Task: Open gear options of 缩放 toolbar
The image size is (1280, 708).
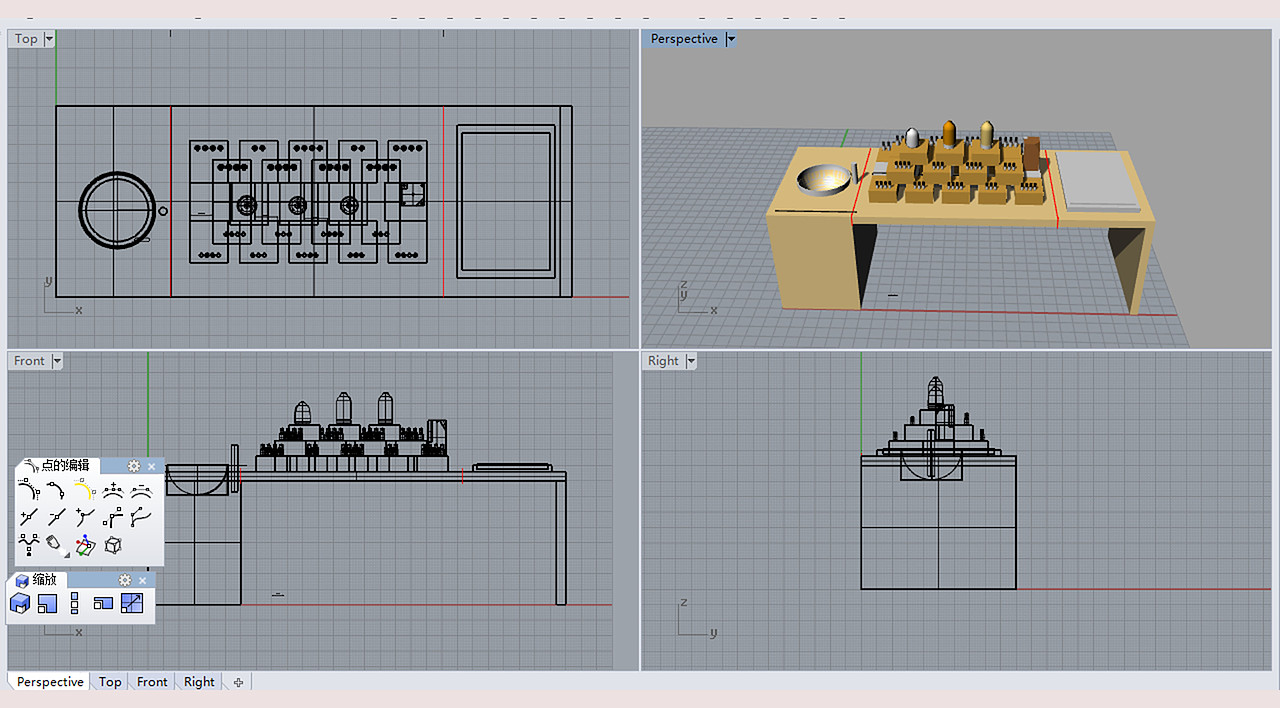Action: point(125,580)
